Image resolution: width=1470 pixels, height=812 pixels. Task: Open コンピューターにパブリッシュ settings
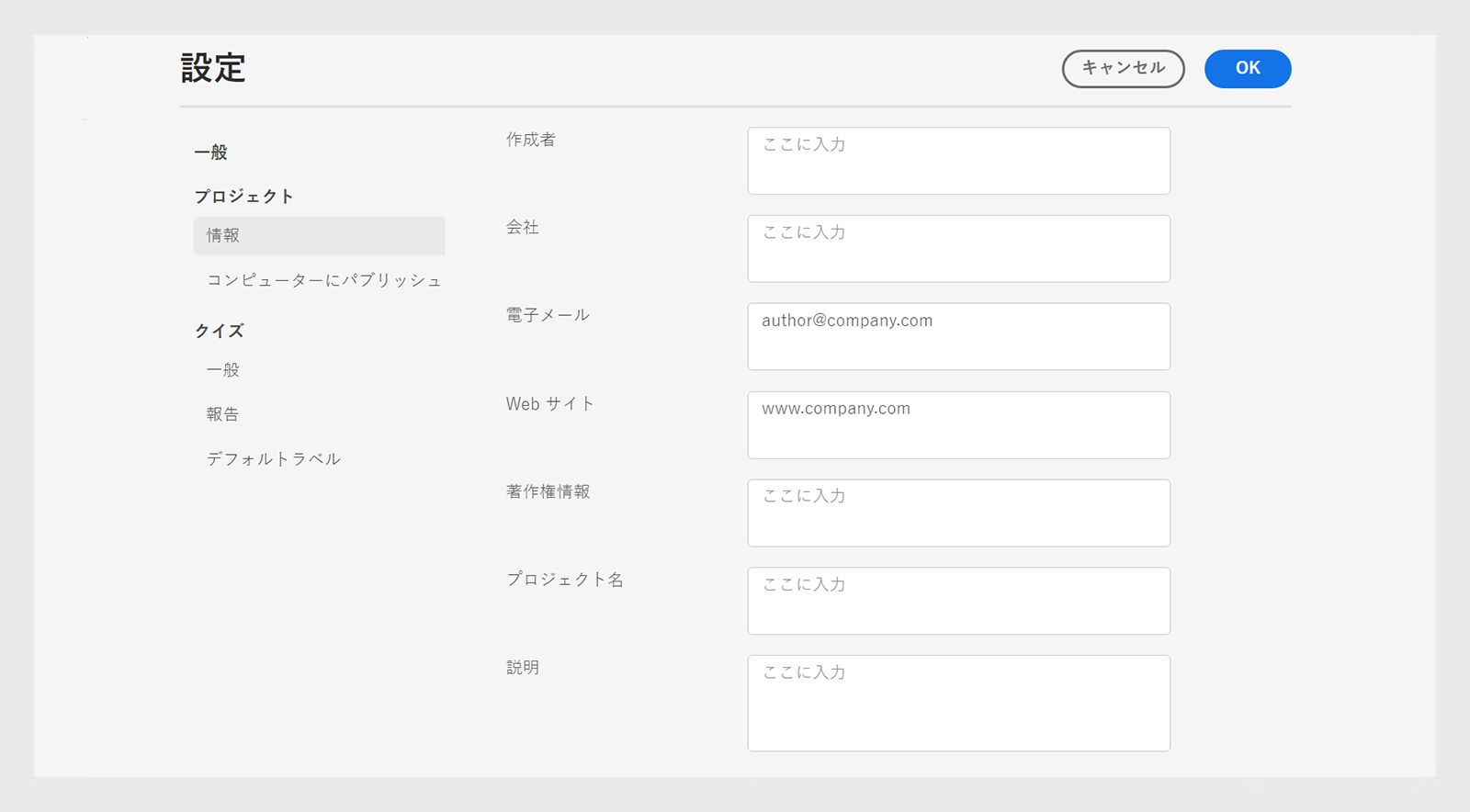pyautogui.click(x=323, y=280)
